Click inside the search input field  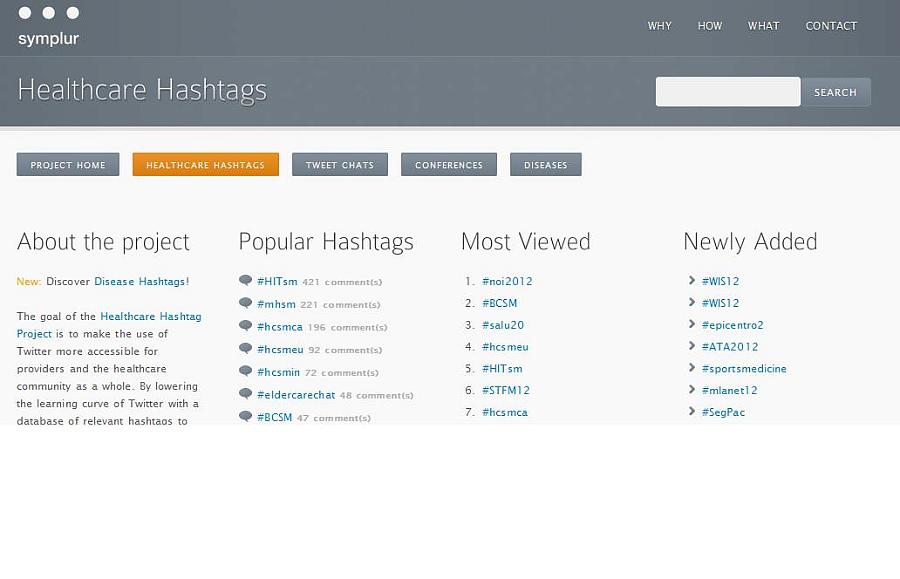tap(727, 91)
